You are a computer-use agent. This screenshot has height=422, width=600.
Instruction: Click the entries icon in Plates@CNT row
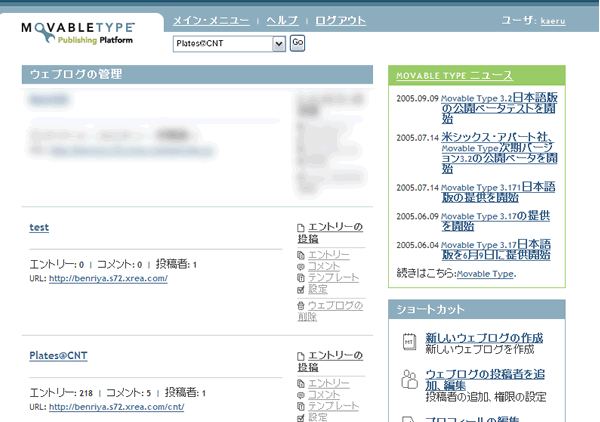point(301,384)
